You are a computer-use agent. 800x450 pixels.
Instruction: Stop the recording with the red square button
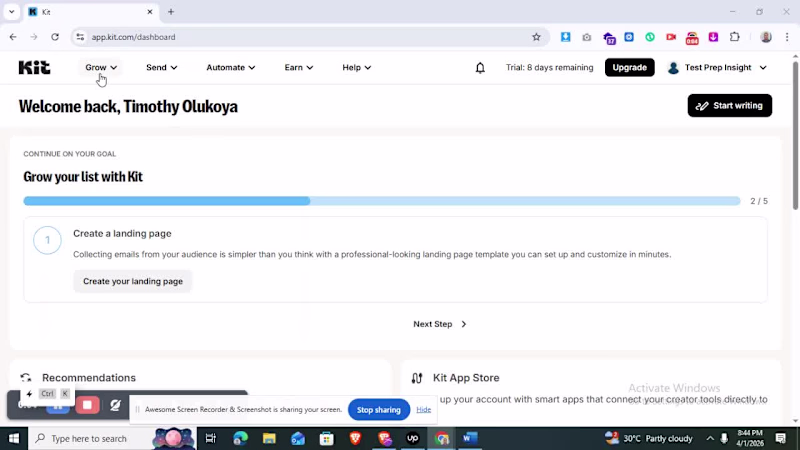87,405
